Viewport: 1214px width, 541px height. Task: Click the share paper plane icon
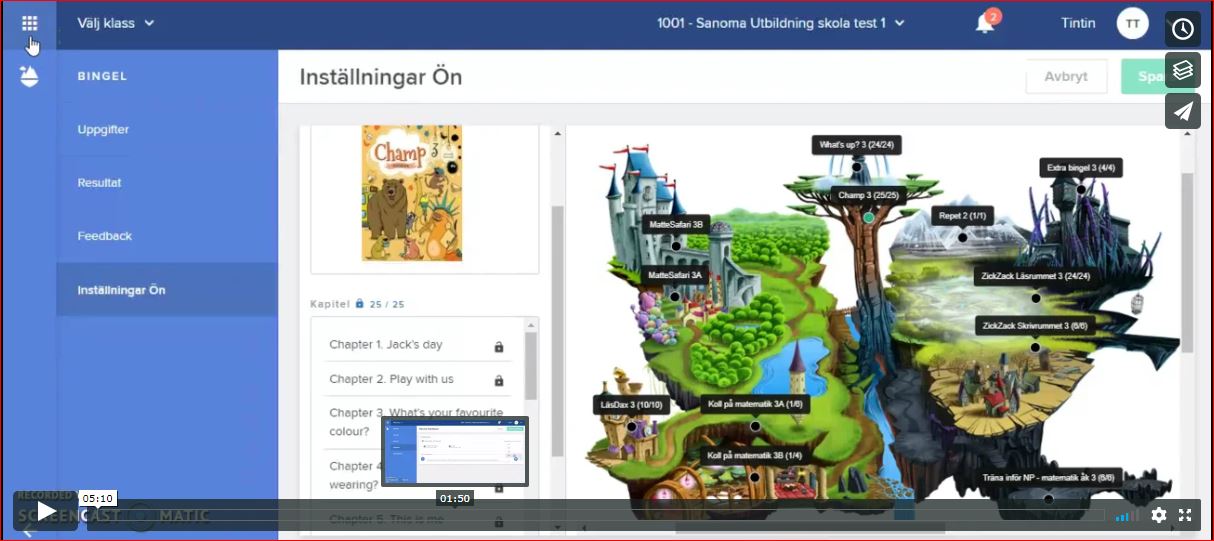[x=1183, y=111]
